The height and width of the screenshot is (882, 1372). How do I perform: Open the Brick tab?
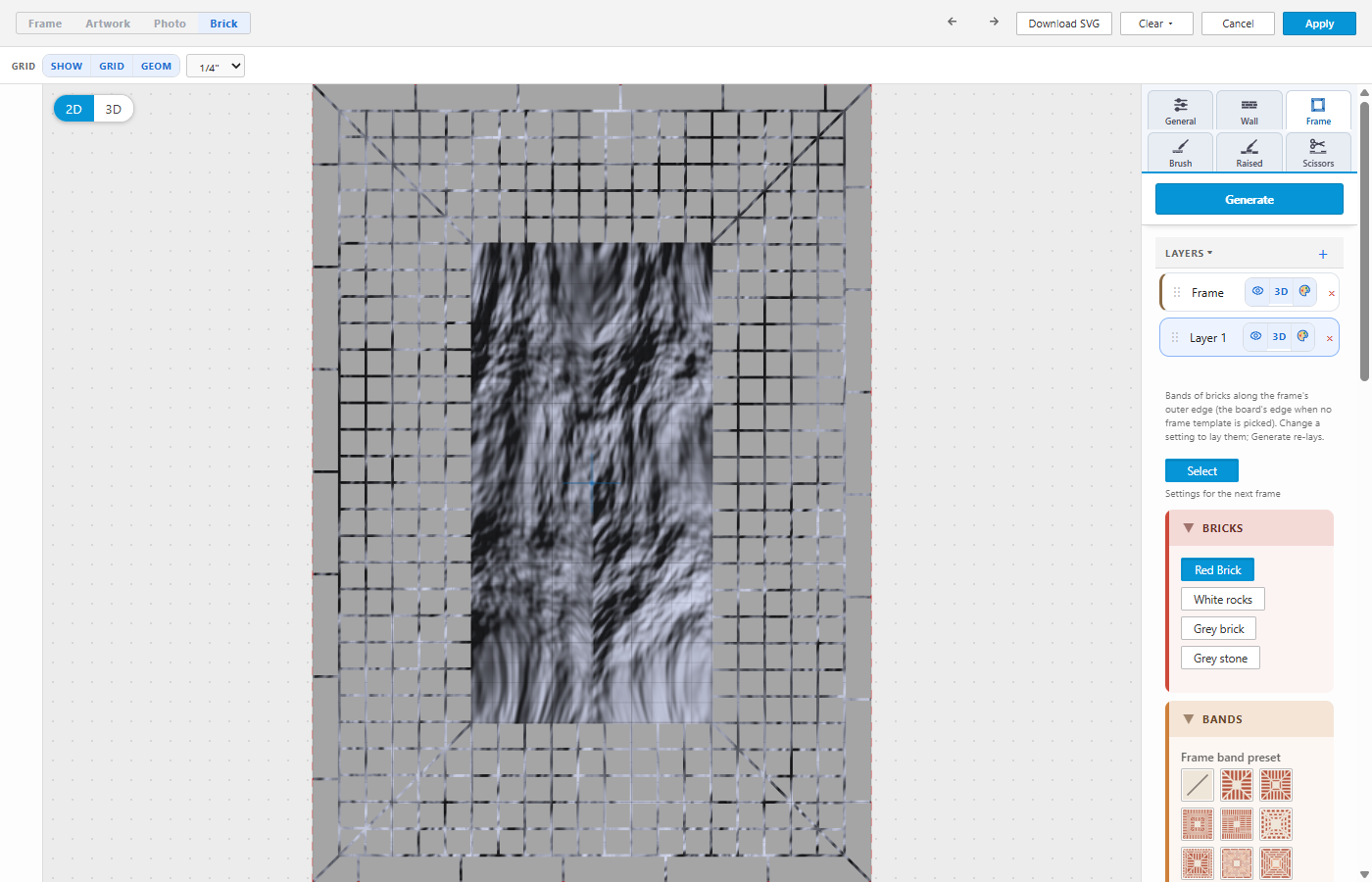coord(223,24)
